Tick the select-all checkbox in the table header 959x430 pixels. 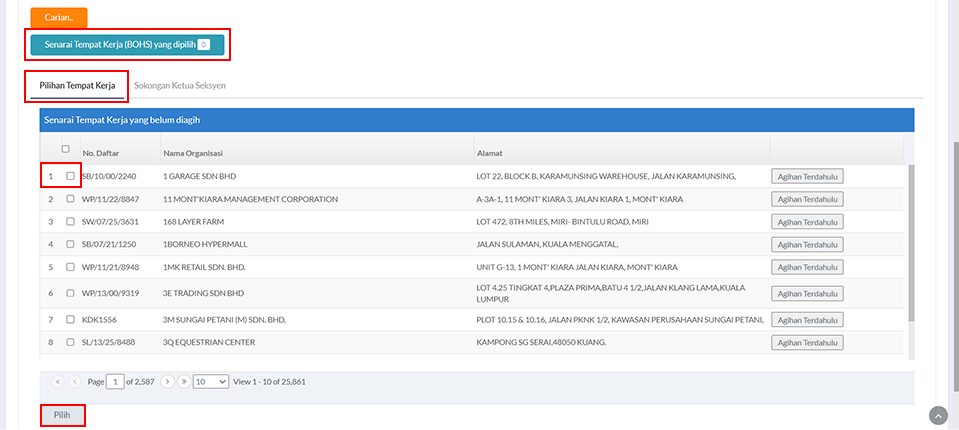[65, 149]
